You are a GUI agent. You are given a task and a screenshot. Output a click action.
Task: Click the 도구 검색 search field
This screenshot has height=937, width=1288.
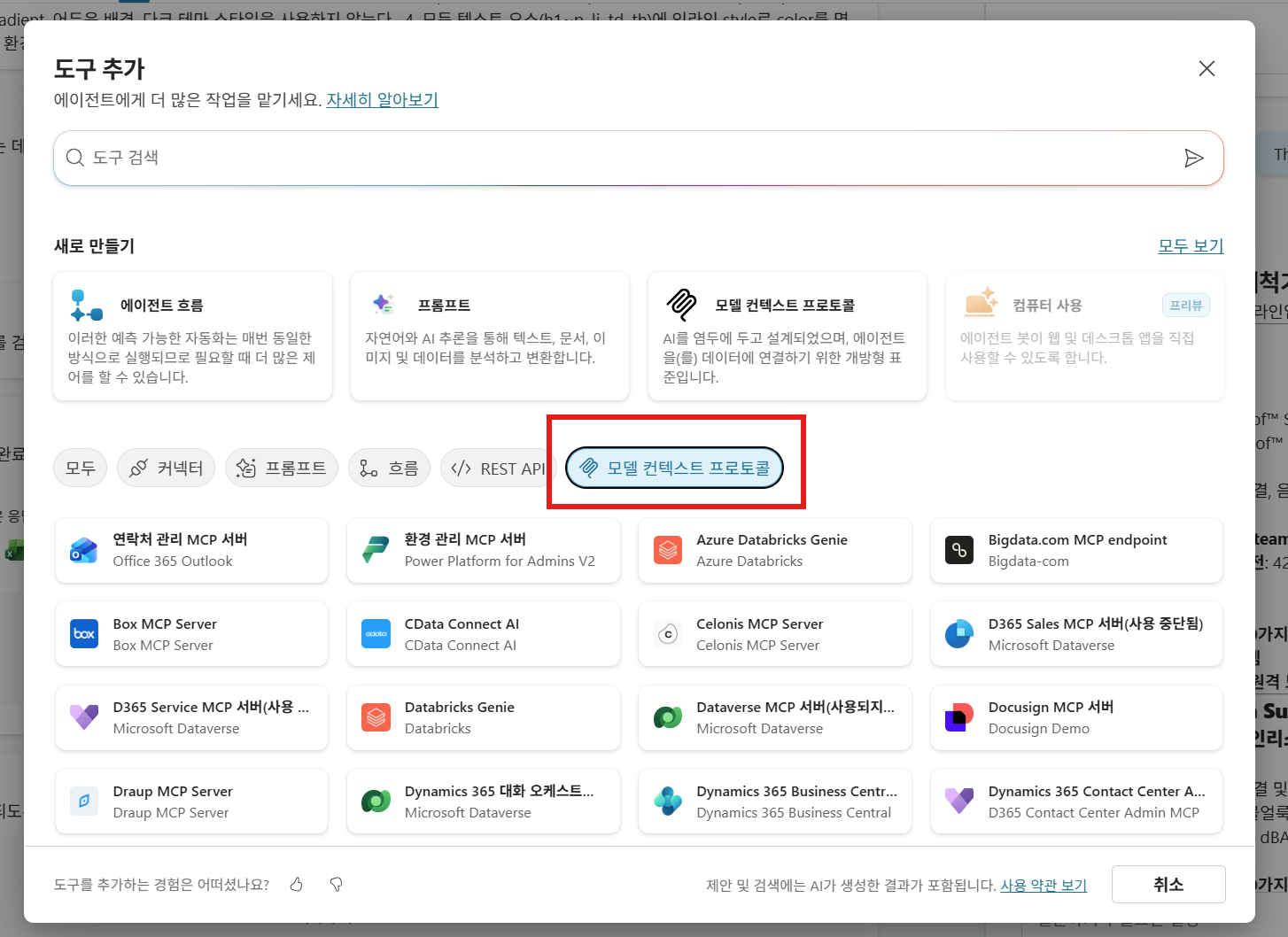pos(639,158)
